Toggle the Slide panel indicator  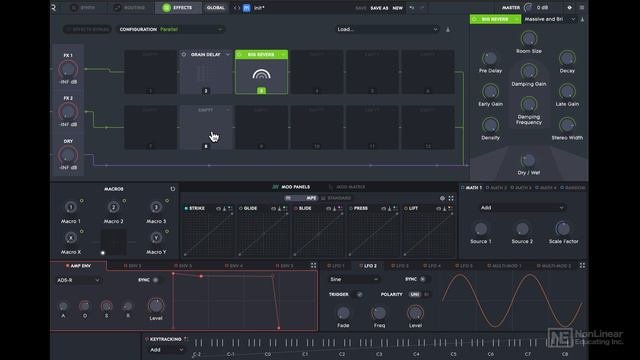tap(296, 208)
